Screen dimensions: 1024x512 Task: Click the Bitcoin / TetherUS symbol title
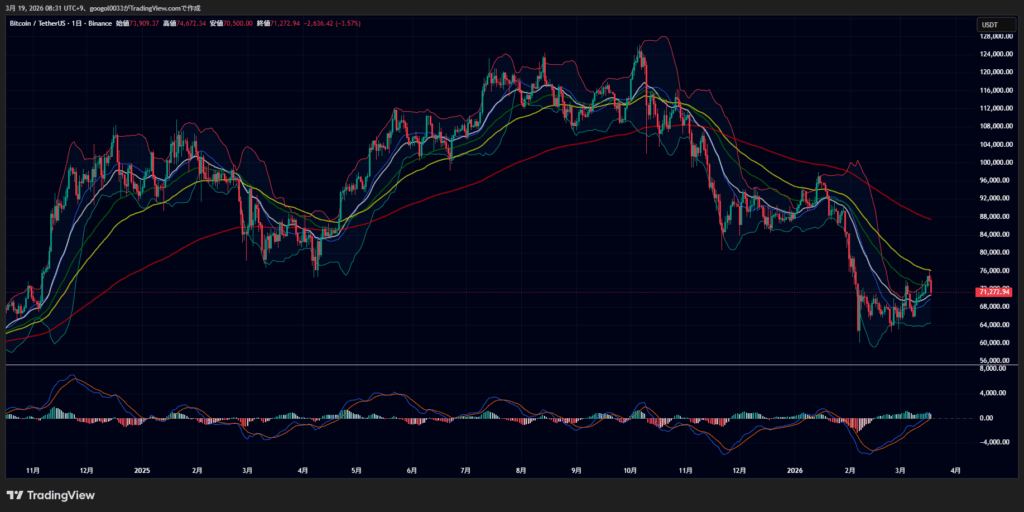click(x=35, y=22)
